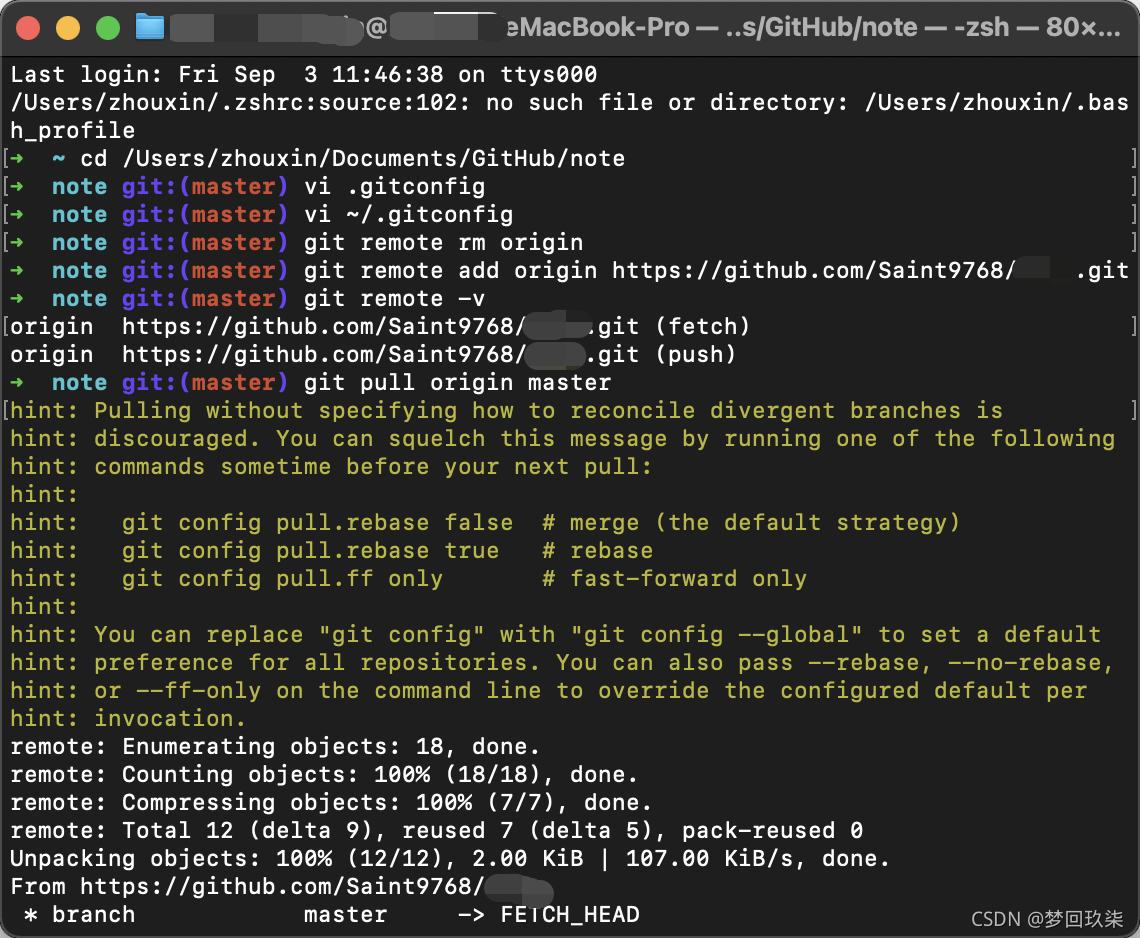This screenshot has height=938, width=1140.
Task: Minimize the terminal with the yellow button
Action: click(67, 28)
